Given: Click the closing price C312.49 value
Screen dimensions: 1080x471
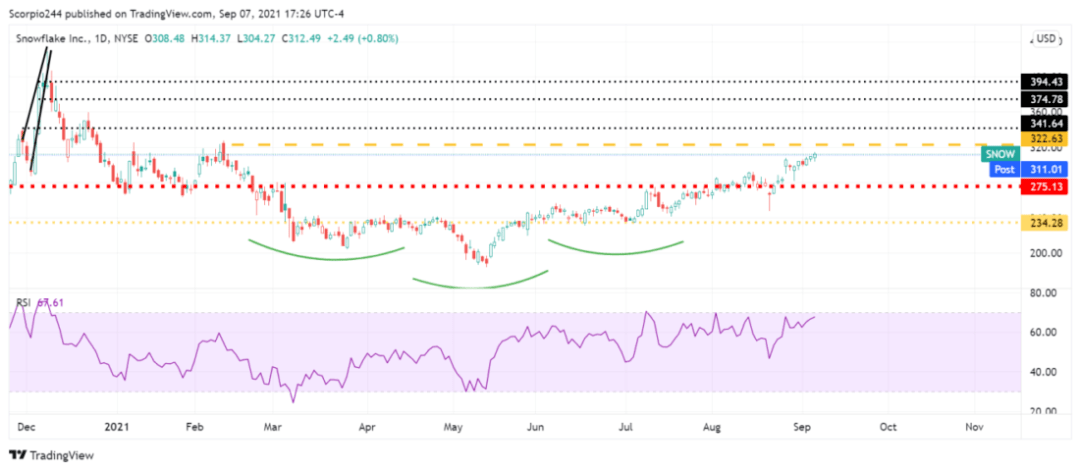Looking at the screenshot, I should tap(301, 39).
